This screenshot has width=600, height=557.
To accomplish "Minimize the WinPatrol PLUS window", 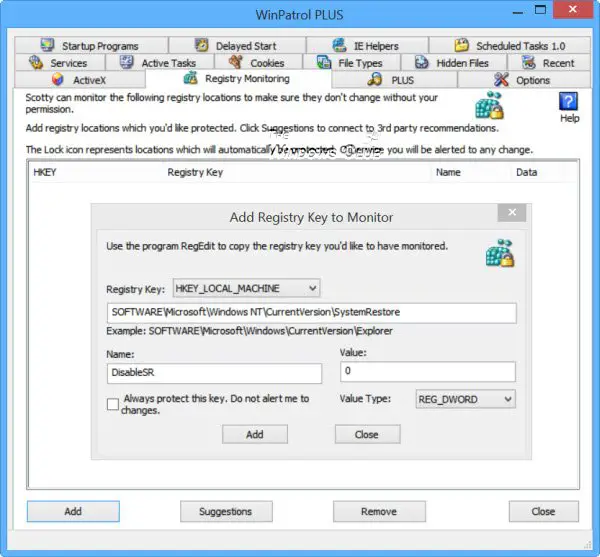I will click(x=518, y=11).
